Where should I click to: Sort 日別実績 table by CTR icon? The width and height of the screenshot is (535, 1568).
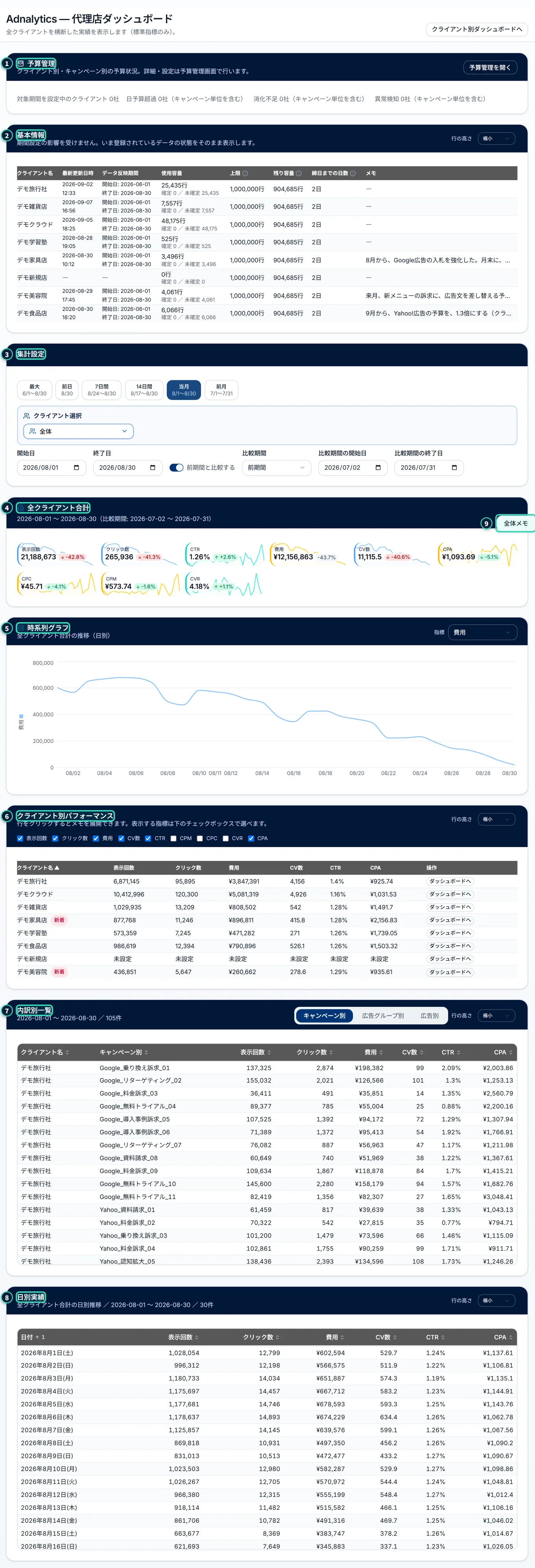[443, 1337]
